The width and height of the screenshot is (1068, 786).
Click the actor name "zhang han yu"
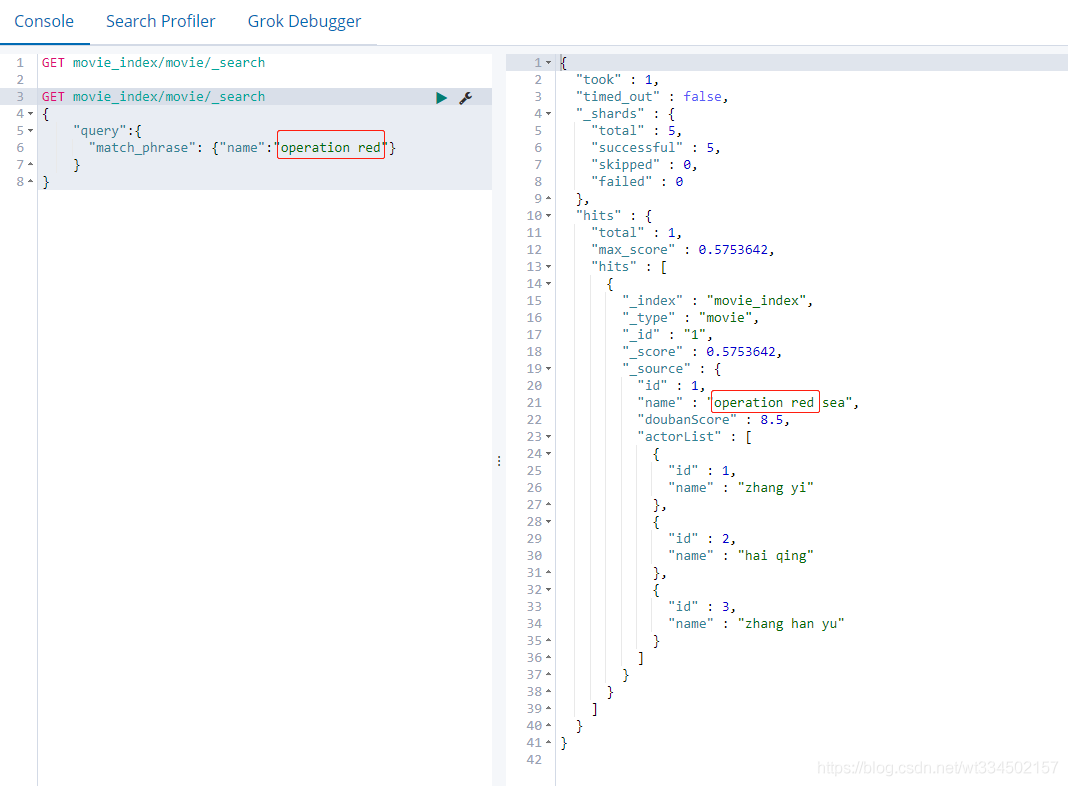(x=791, y=624)
